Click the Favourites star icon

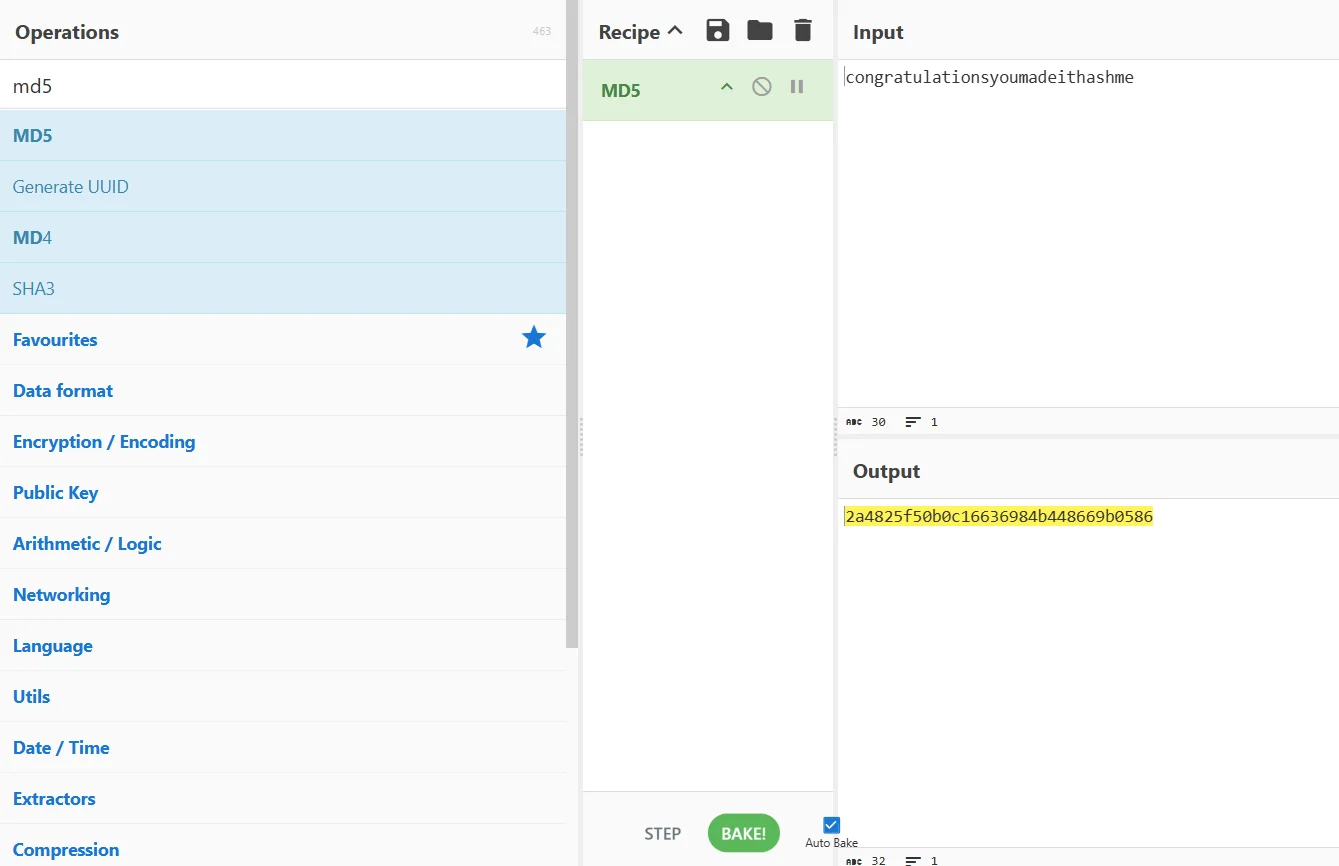(x=534, y=339)
